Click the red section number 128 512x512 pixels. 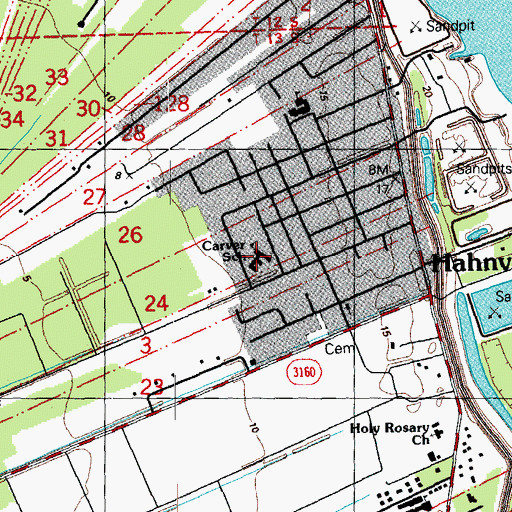[x=172, y=103]
